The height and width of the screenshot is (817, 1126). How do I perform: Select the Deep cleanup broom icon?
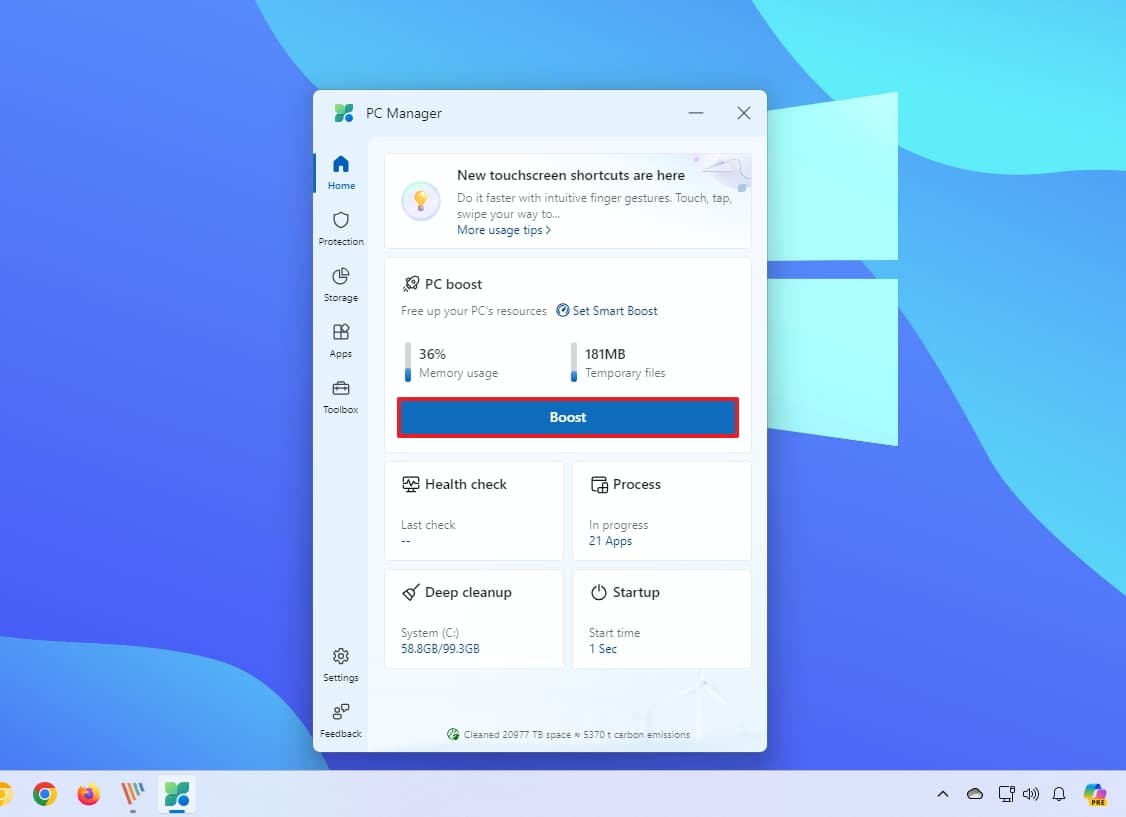click(410, 592)
